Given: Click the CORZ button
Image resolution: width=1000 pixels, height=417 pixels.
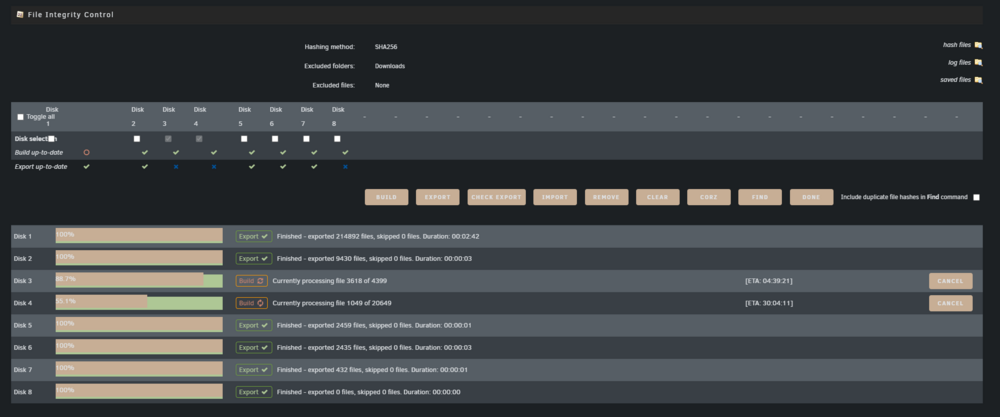Looking at the screenshot, I should click(x=709, y=197).
